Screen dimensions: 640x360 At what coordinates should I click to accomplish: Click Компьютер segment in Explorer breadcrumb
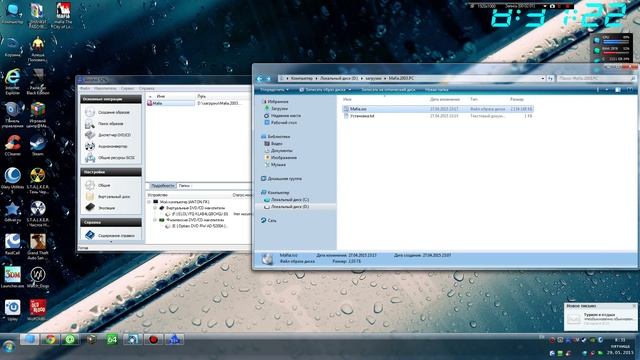302,78
